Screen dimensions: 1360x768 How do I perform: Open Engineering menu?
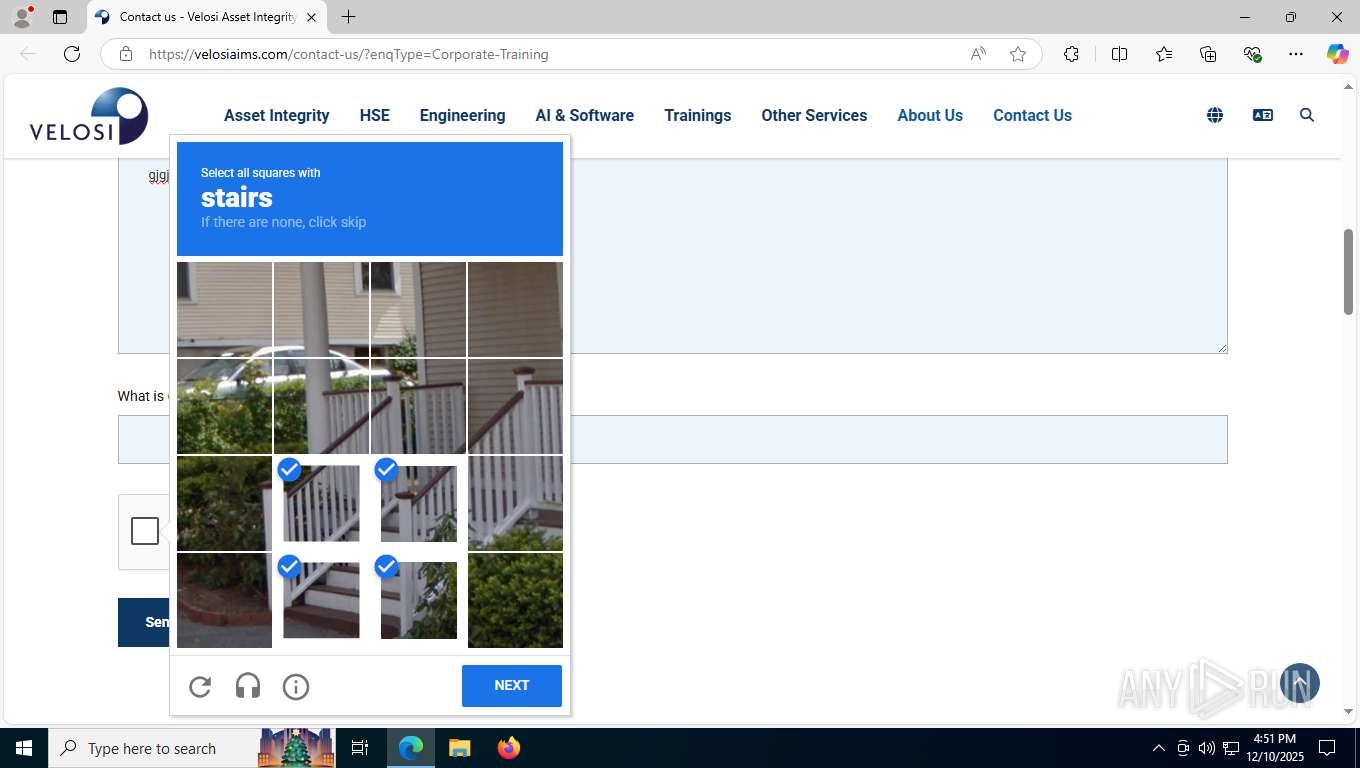(463, 115)
